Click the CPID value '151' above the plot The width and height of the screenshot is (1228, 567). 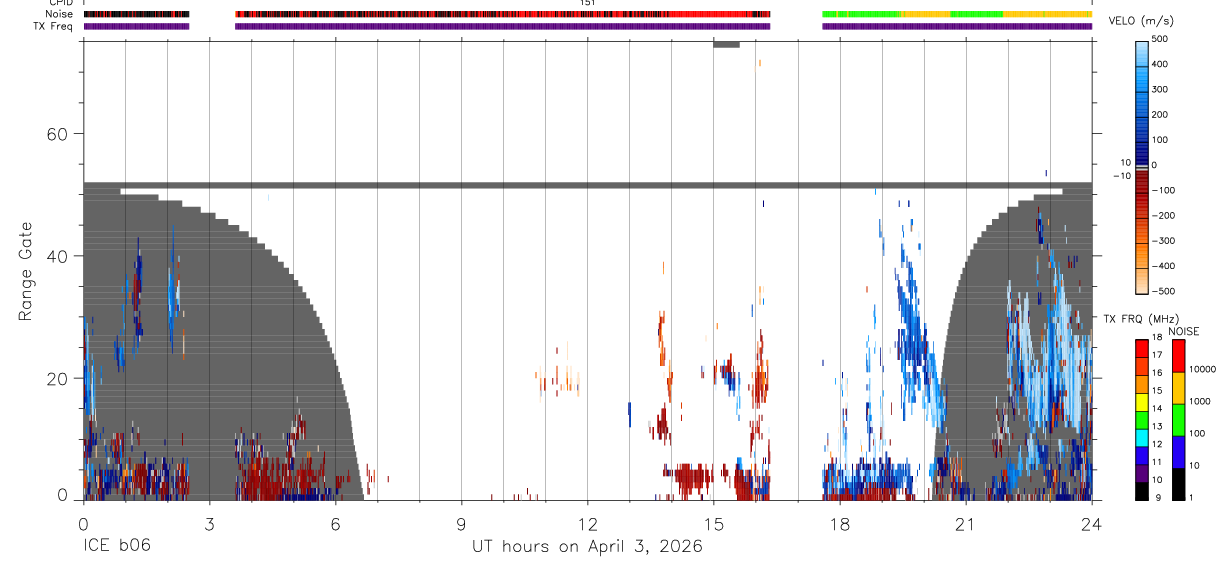(x=587, y=3)
